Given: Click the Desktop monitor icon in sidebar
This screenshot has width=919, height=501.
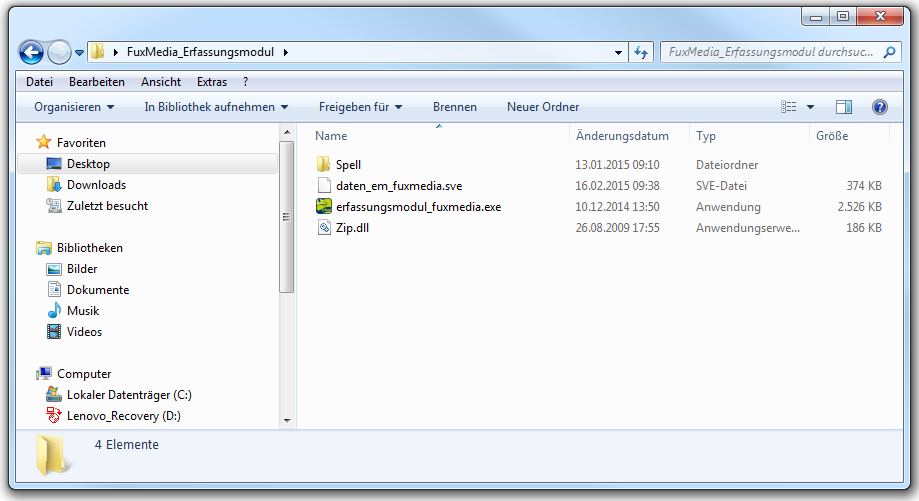Looking at the screenshot, I should [x=53, y=163].
